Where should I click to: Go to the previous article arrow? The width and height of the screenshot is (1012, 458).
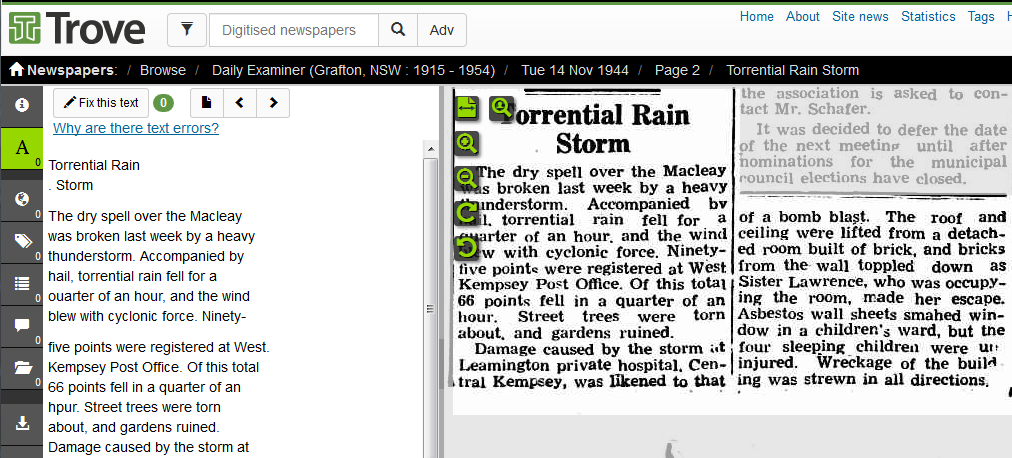pos(240,102)
